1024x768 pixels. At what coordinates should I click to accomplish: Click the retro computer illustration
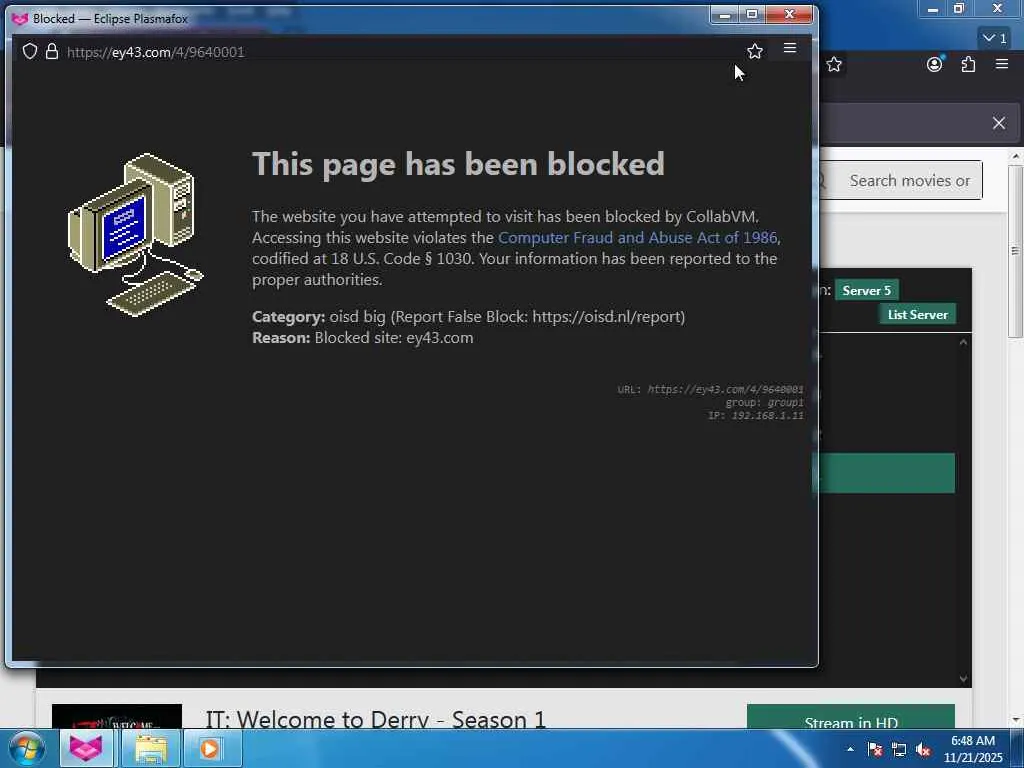click(x=136, y=234)
